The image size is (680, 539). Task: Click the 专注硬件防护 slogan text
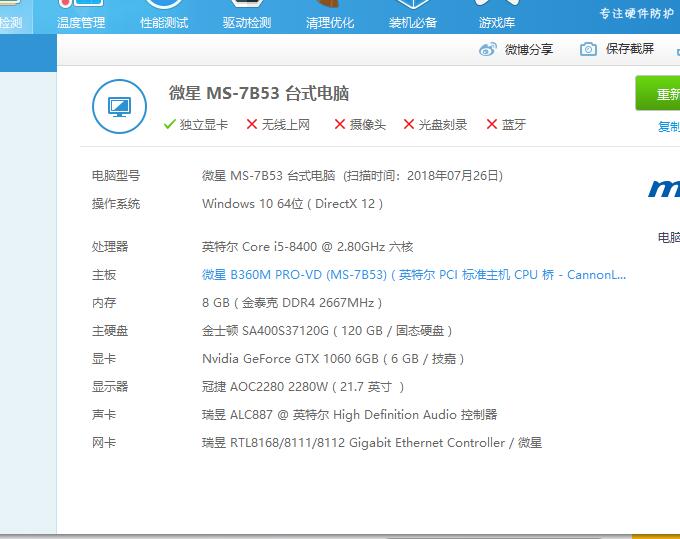pyautogui.click(x=637, y=13)
